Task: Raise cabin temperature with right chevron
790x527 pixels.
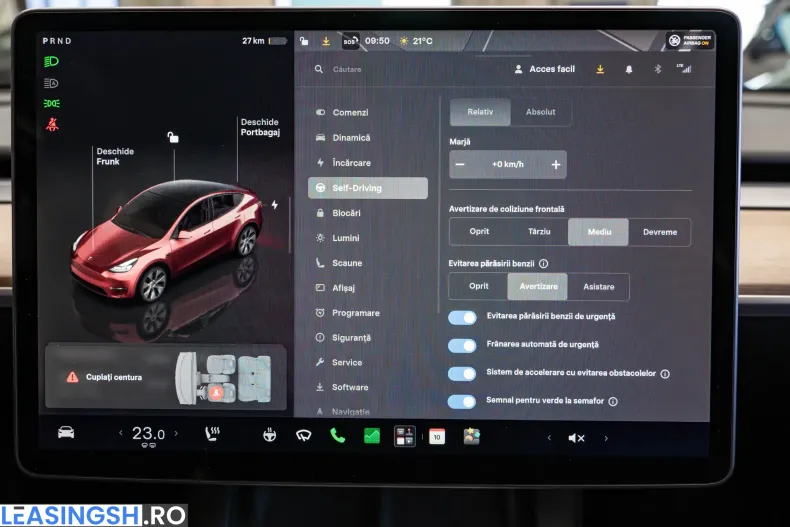Action: [x=176, y=433]
